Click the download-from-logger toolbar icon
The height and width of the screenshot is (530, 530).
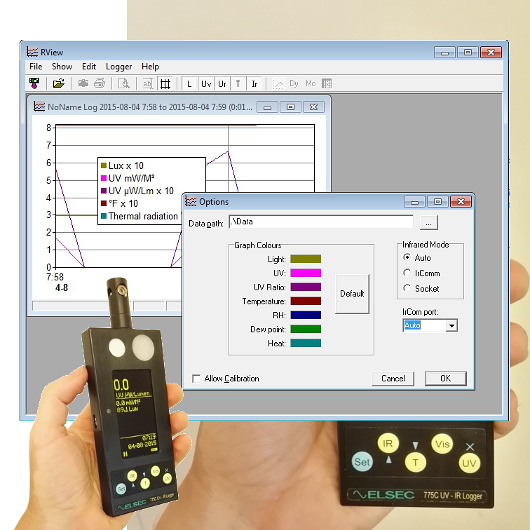[x=34, y=83]
